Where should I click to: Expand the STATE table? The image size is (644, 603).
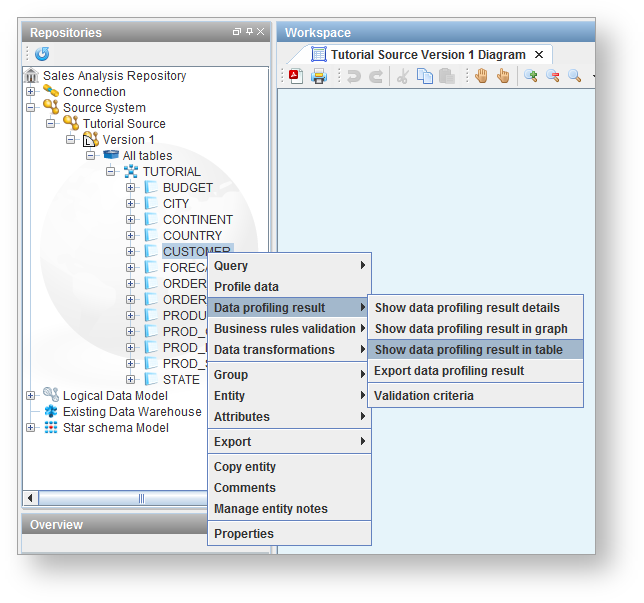click(131, 380)
